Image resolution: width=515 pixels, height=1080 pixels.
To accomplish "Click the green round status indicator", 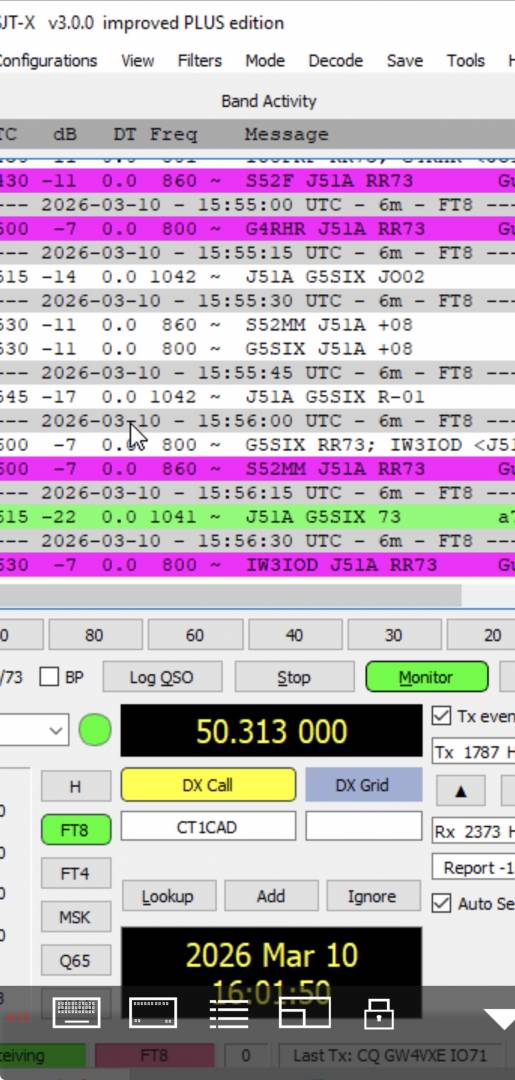I will pos(95,730).
